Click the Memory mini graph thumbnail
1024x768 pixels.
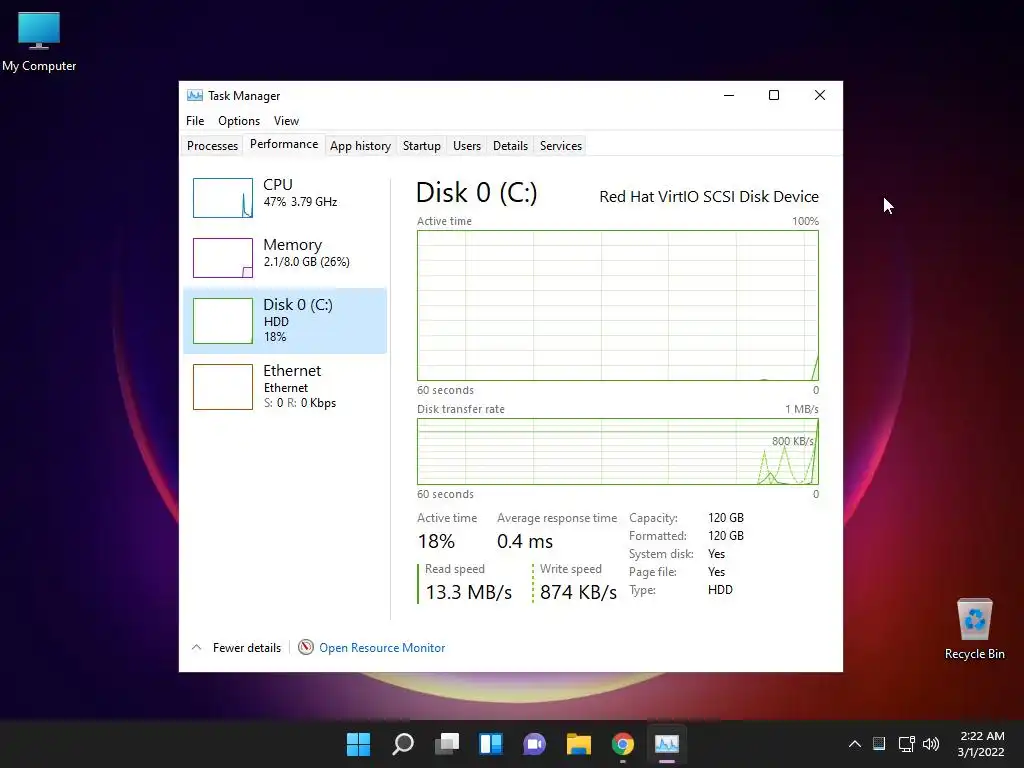pyautogui.click(x=223, y=258)
